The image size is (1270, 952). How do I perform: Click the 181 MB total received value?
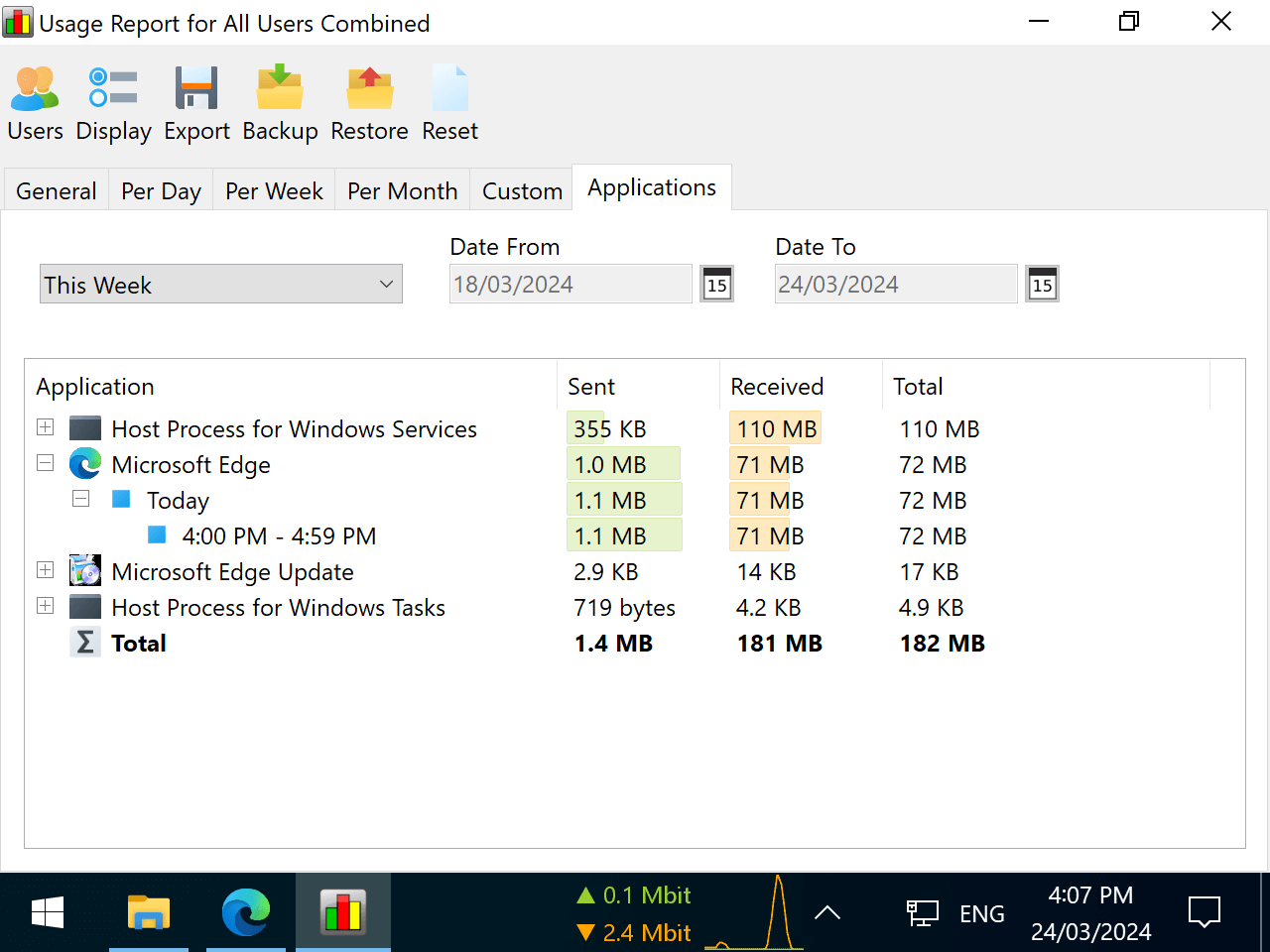click(779, 644)
